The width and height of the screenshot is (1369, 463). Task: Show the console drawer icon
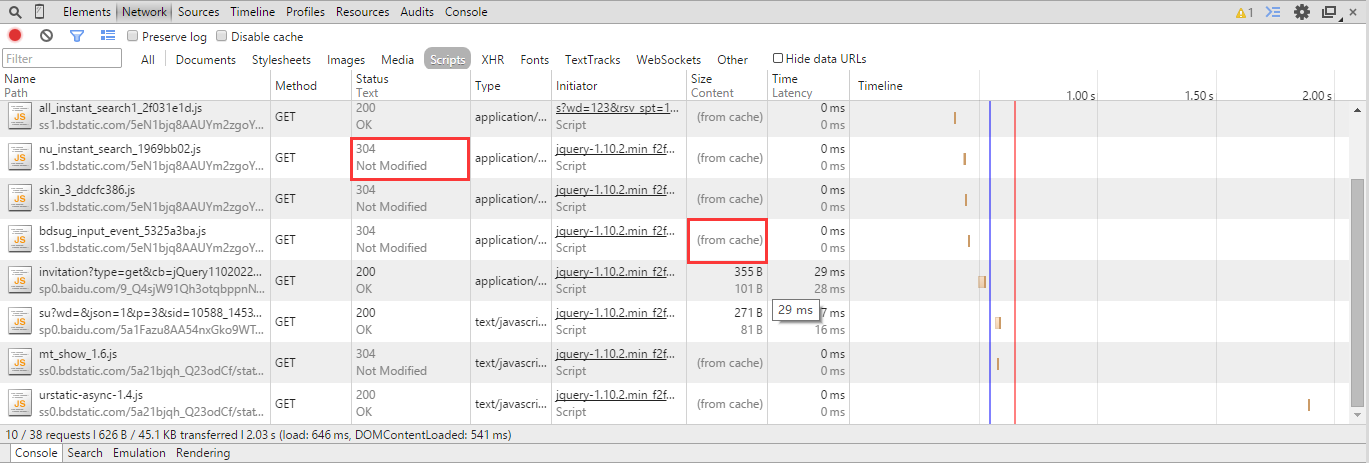1273,12
